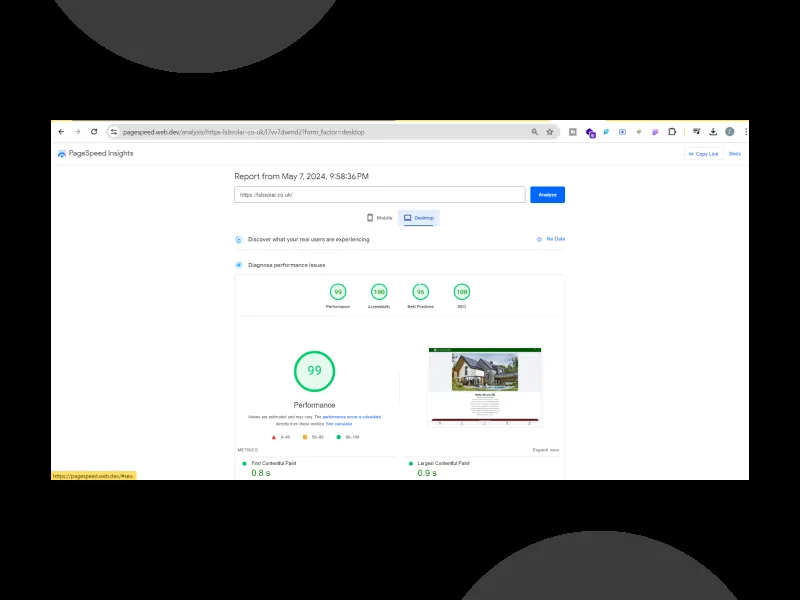Select the Desktop tab
The image size is (800, 600).
[x=419, y=218]
